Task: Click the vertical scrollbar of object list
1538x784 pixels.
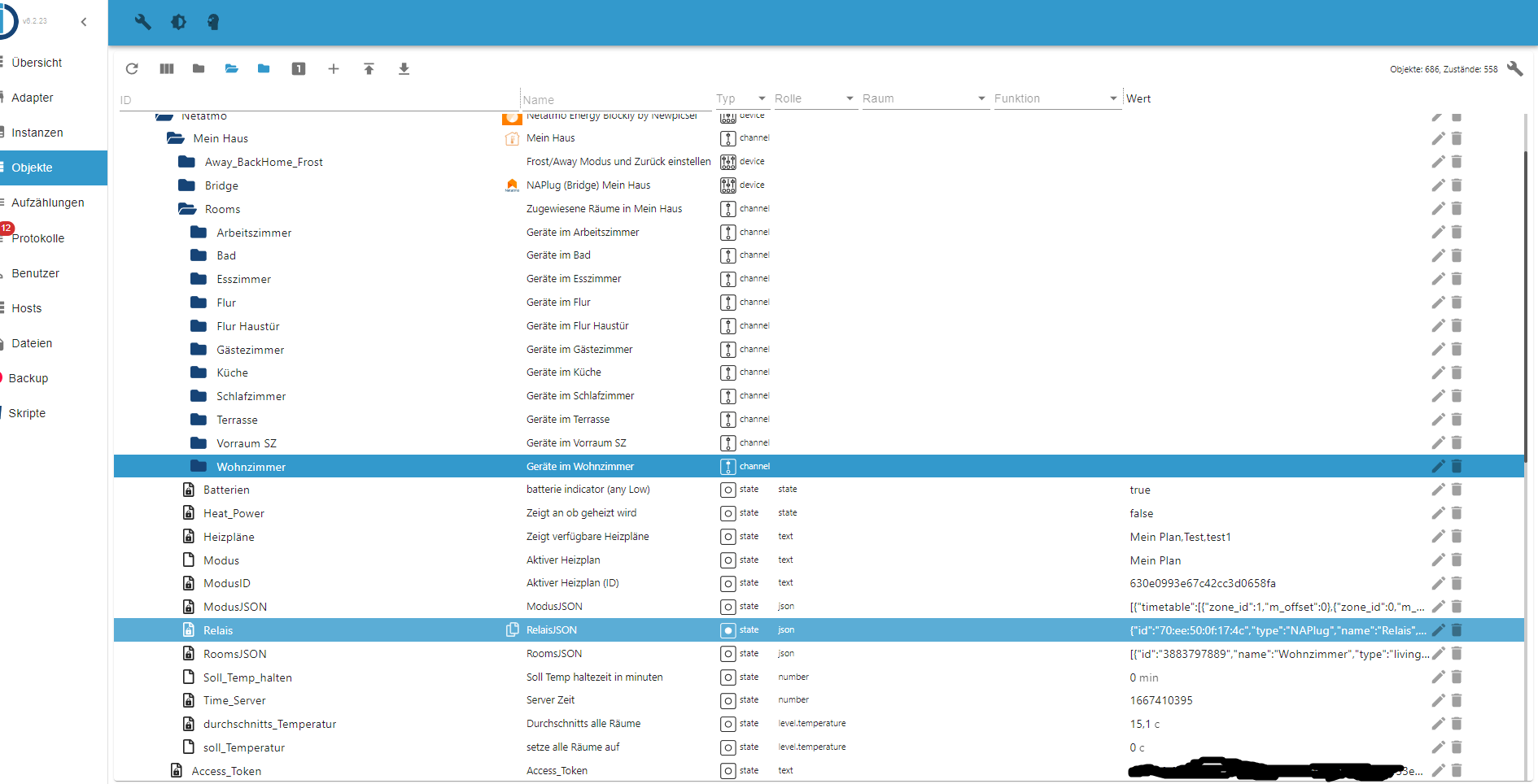Action: 1526,307
